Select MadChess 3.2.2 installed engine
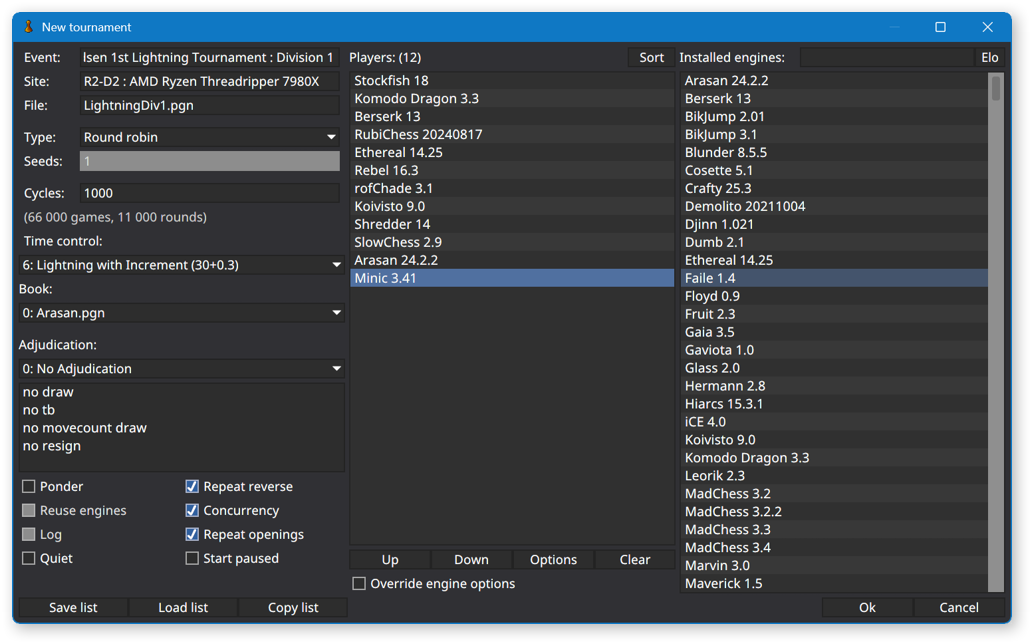The width and height of the screenshot is (1032, 644). [834, 512]
